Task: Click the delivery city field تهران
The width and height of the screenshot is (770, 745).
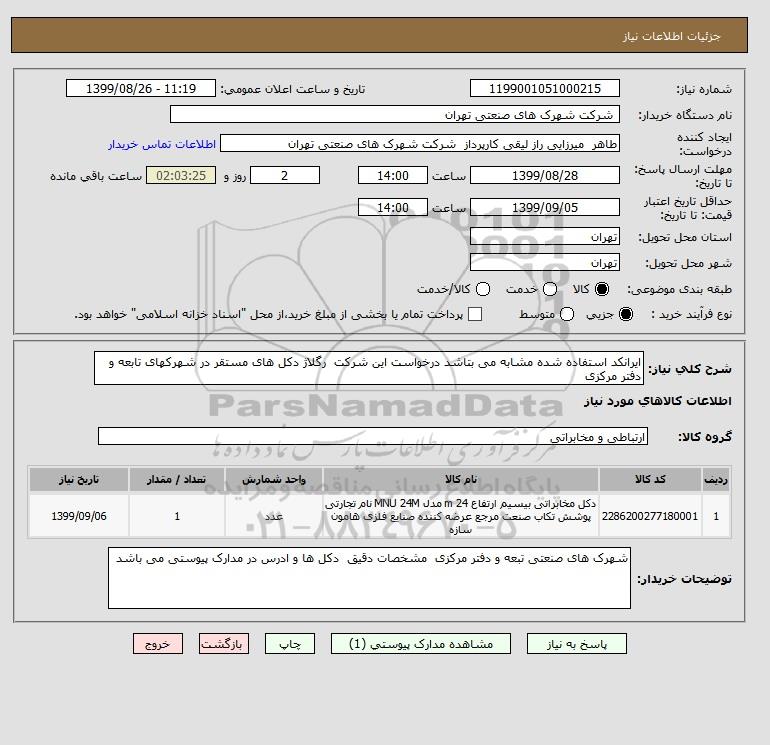Action: [x=545, y=263]
